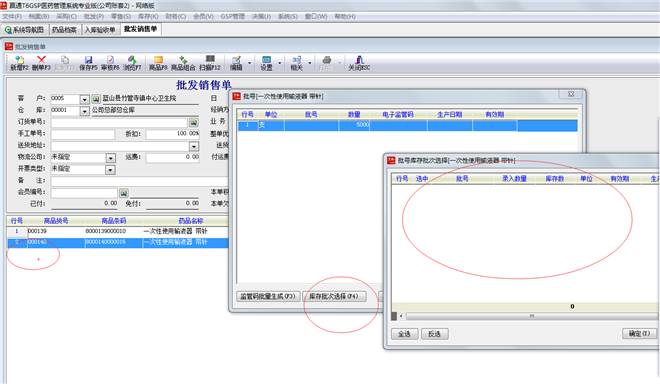Screen dimensions: 660x384
Task: Click the 新增F2 new document toolbar icon
Action: 19,63
